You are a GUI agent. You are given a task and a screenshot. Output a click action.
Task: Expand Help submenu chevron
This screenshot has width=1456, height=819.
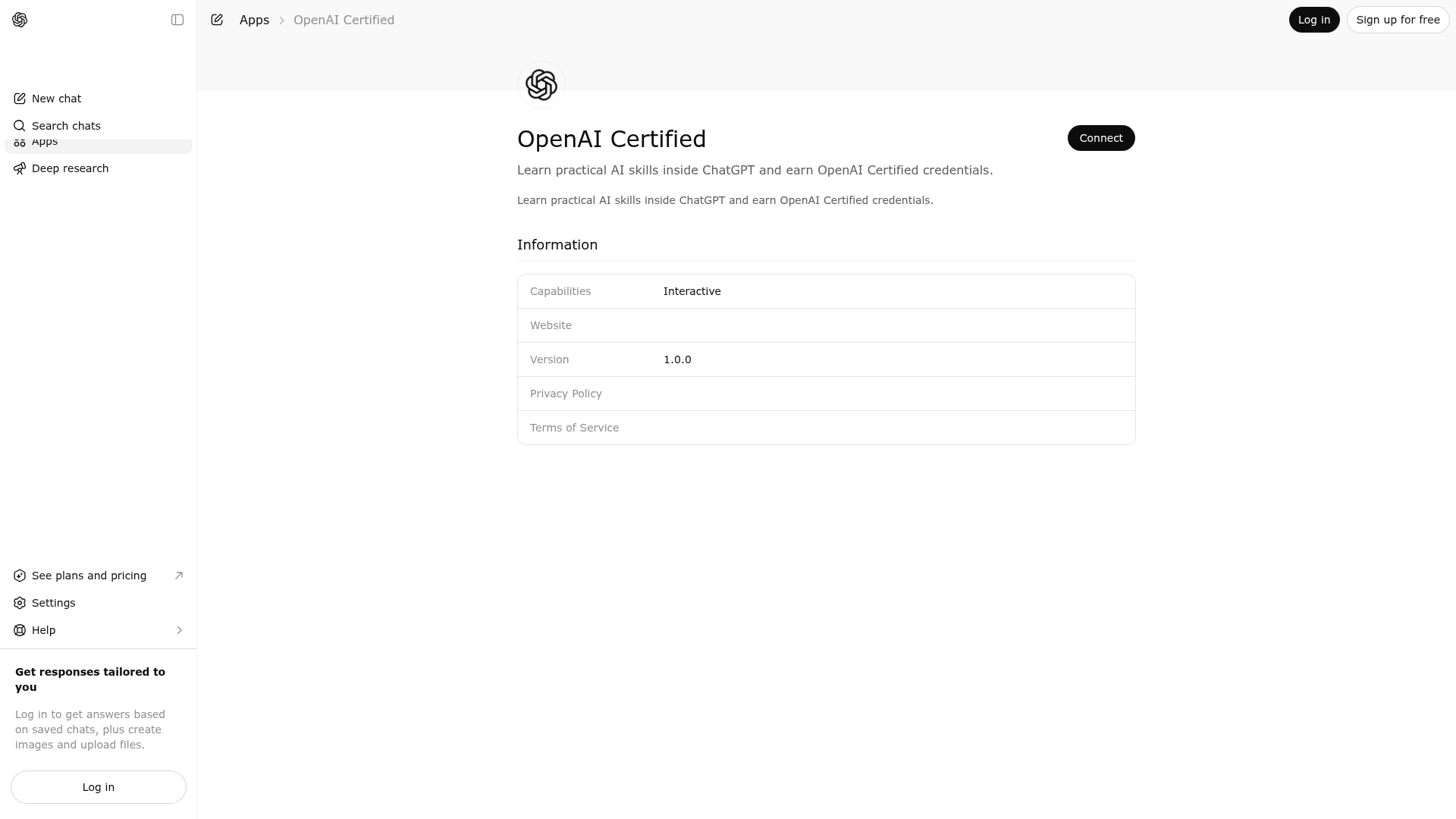pos(179,630)
